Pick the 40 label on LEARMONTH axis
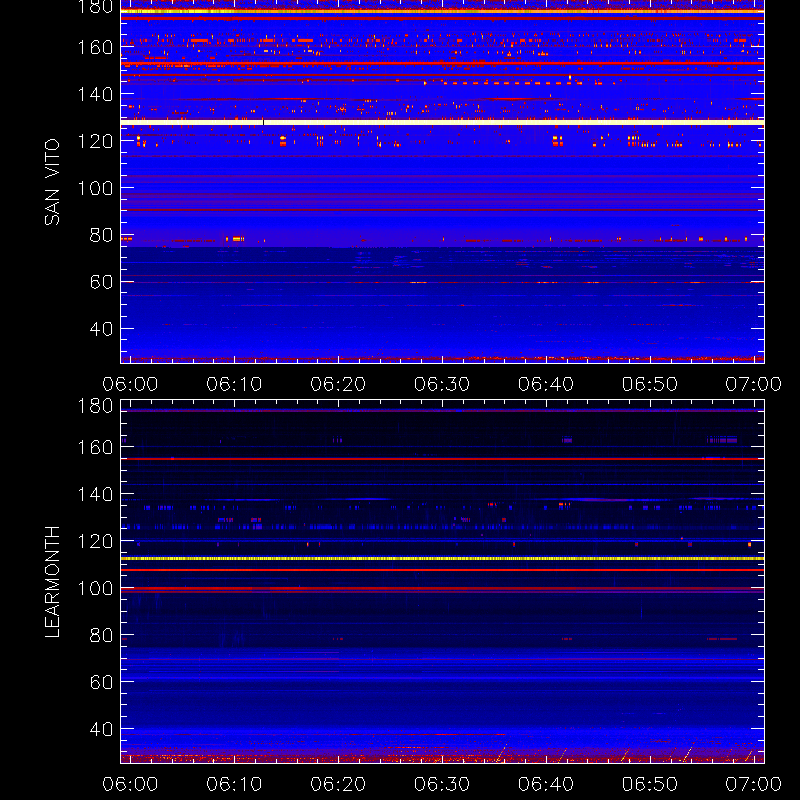The width and height of the screenshot is (800, 800). coord(101,729)
